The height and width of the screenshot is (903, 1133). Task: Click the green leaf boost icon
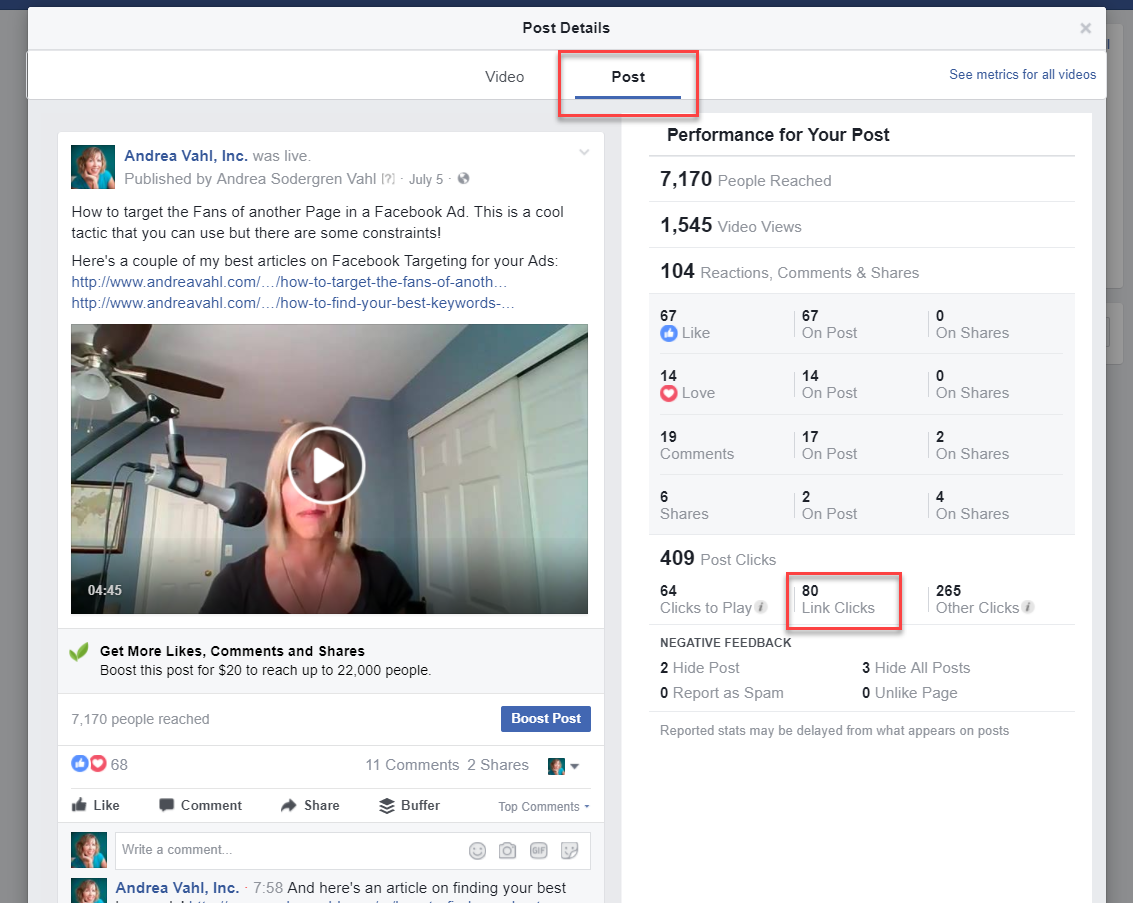pyautogui.click(x=79, y=652)
